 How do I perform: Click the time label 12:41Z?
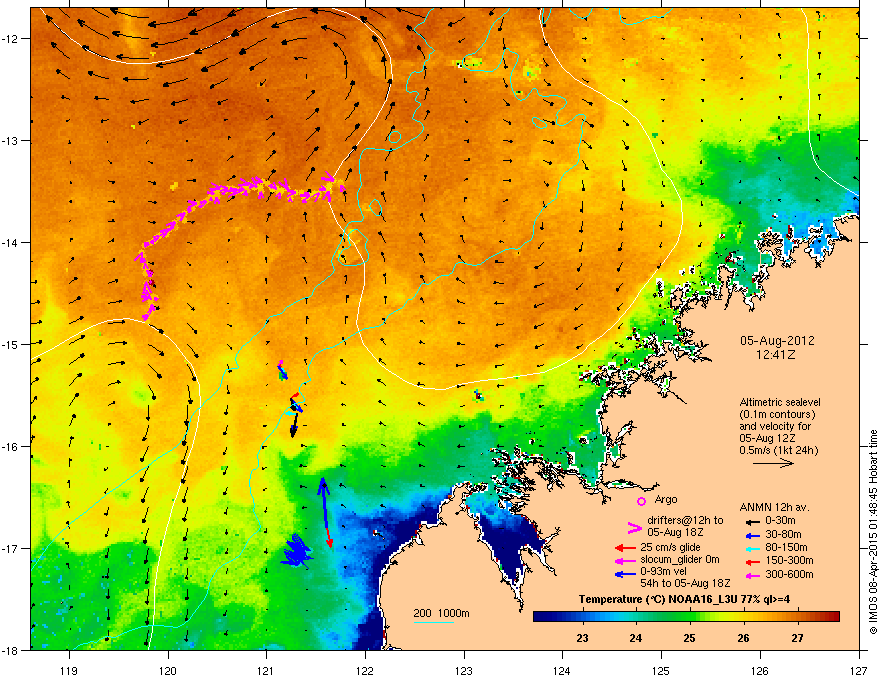(x=776, y=355)
